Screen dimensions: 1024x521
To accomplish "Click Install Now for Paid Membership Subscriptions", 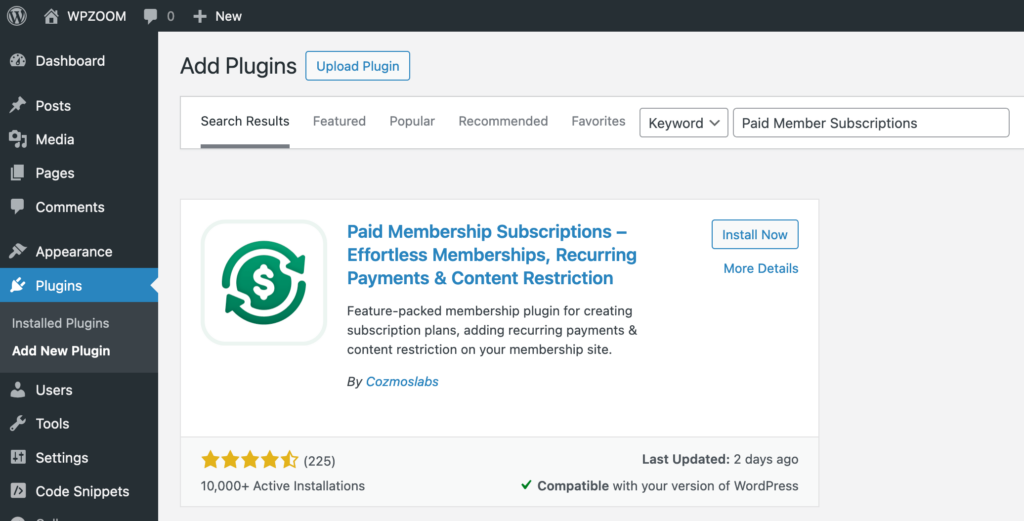I will [x=755, y=234].
